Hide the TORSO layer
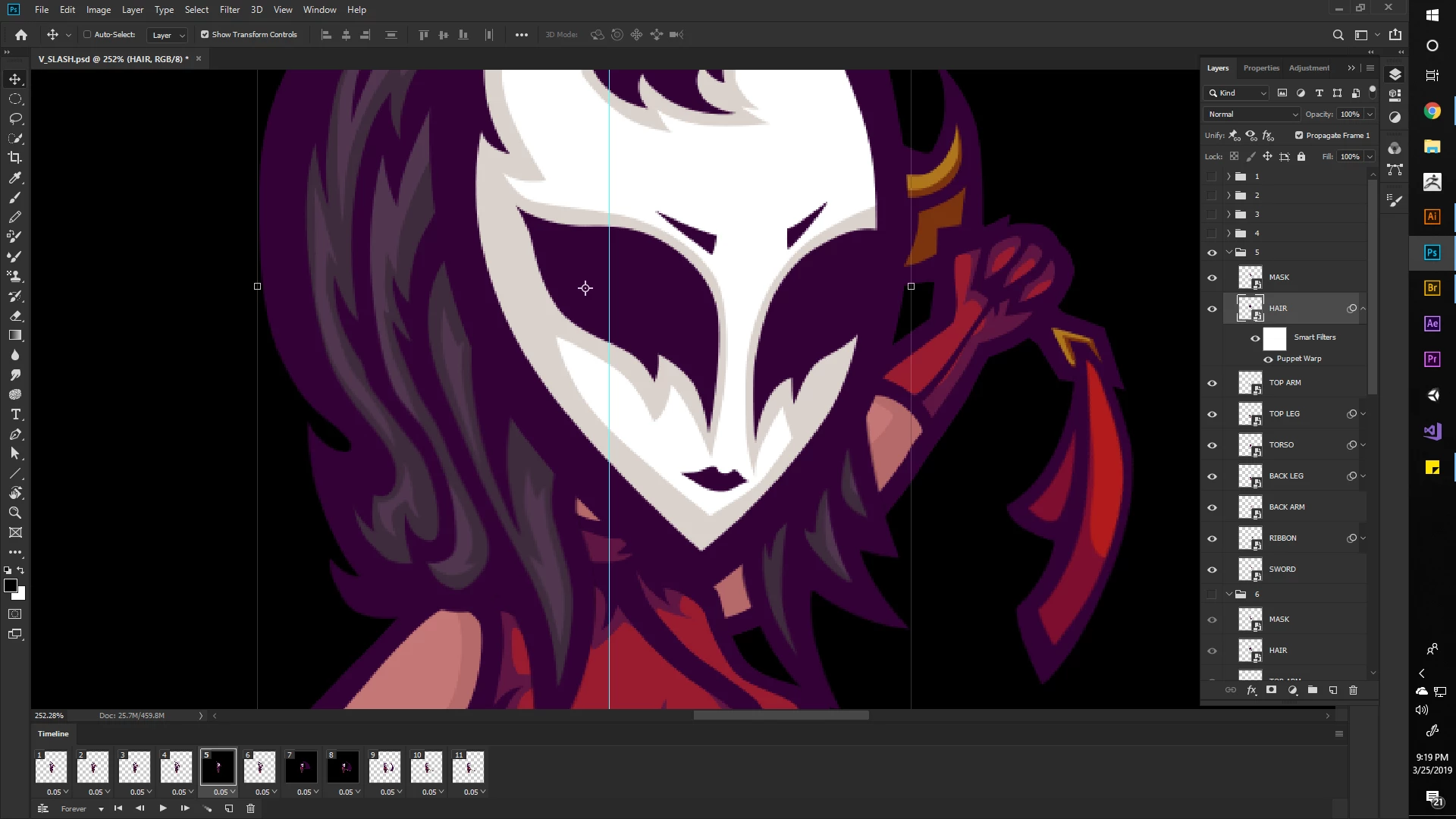The width and height of the screenshot is (1456, 819). (x=1212, y=445)
